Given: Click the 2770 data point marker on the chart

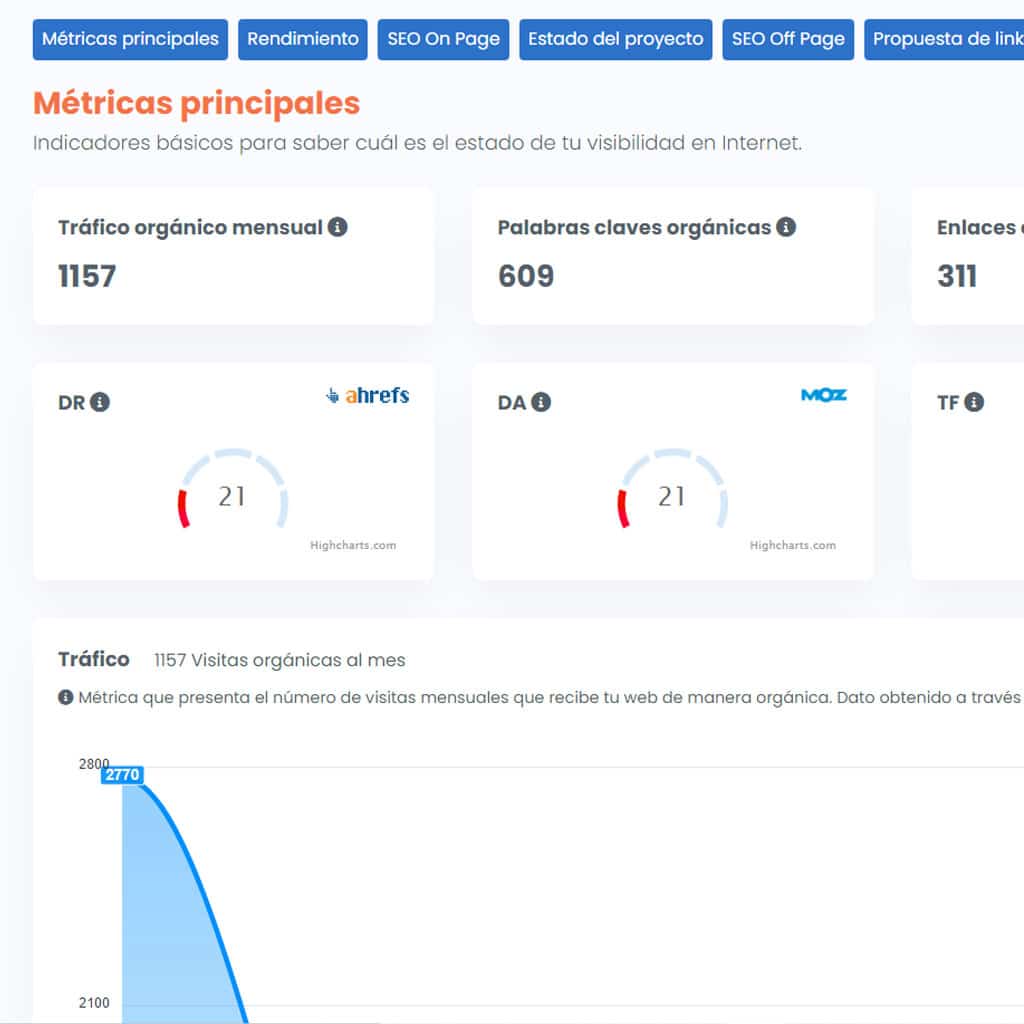Looking at the screenshot, I should tap(122, 774).
